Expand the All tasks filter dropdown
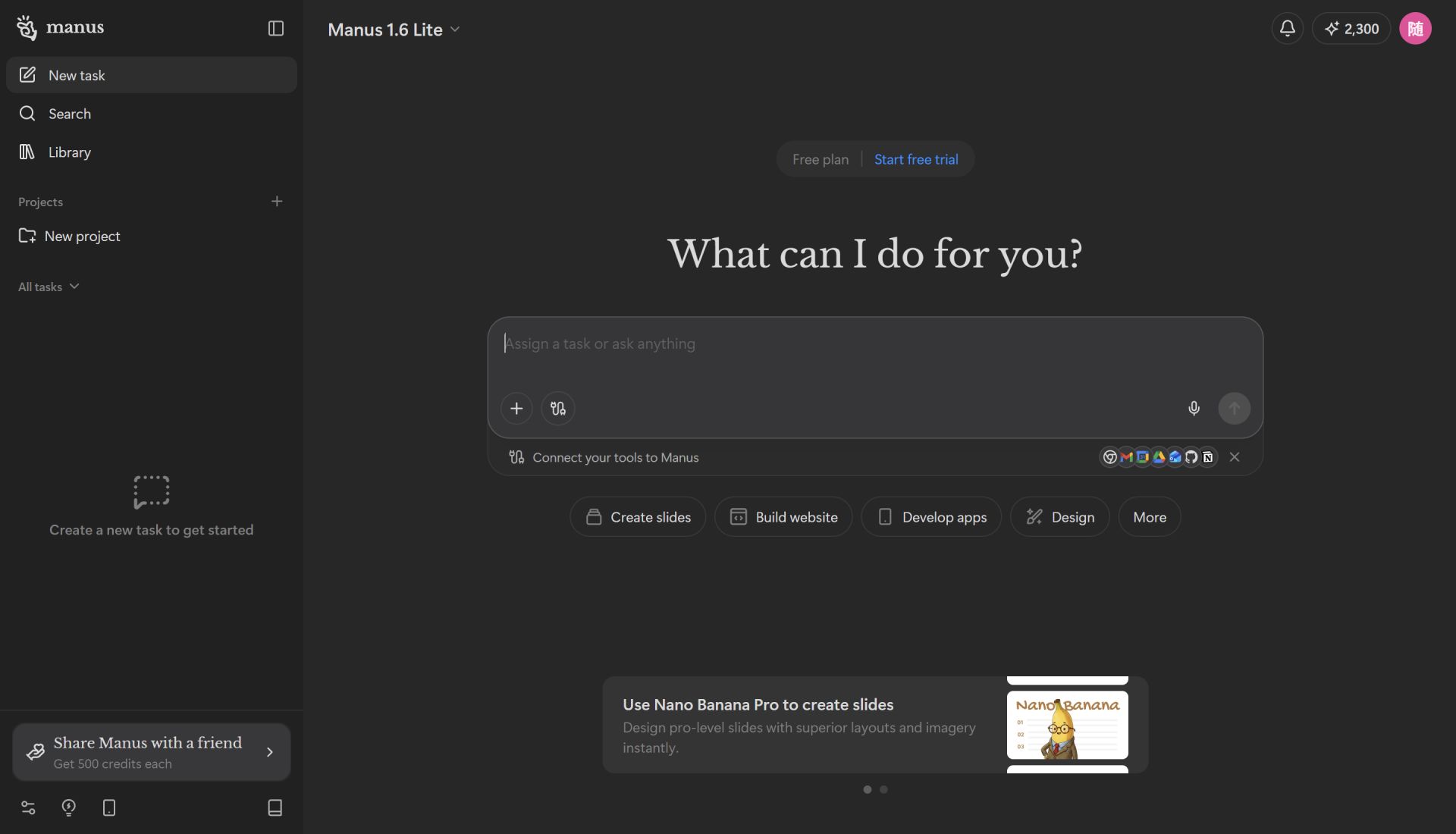The width and height of the screenshot is (1456, 834). pyautogui.click(x=49, y=287)
